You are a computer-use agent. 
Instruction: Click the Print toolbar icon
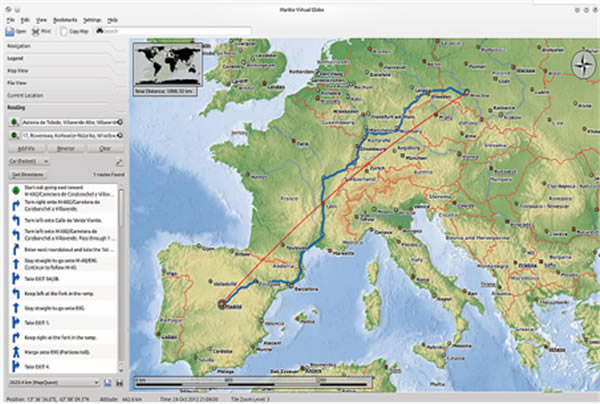[36, 31]
